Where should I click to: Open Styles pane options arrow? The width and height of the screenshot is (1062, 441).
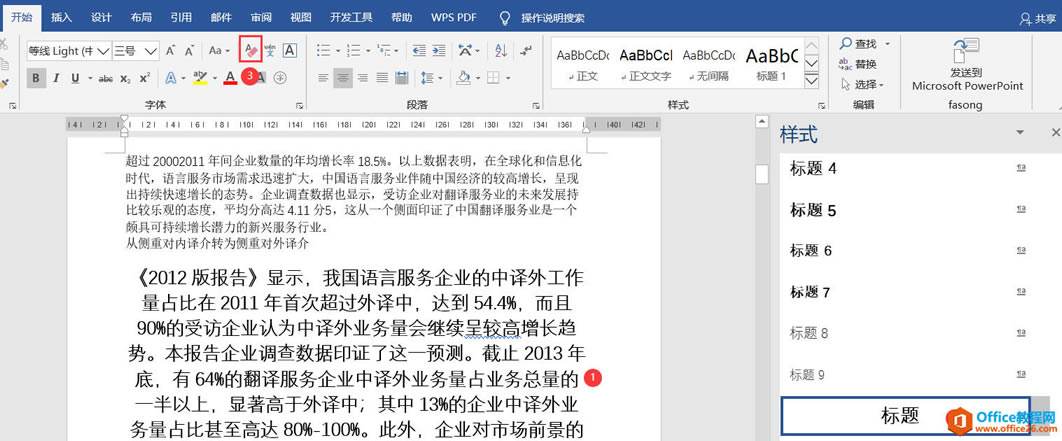1020,133
